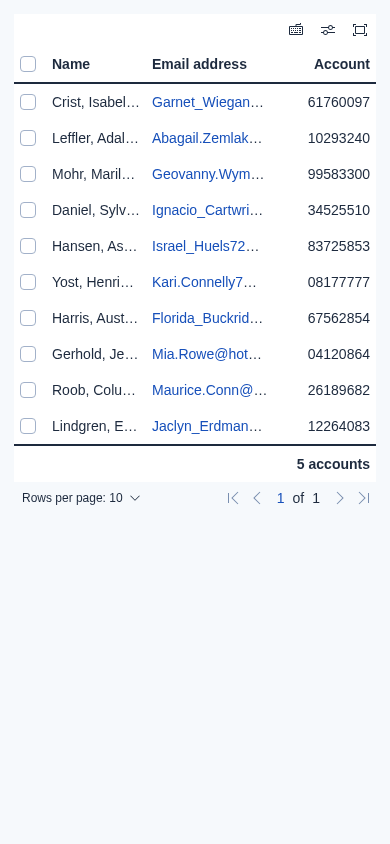Open the Rows per page dropdown
Screen dimensions: 390x844
coord(81,498)
